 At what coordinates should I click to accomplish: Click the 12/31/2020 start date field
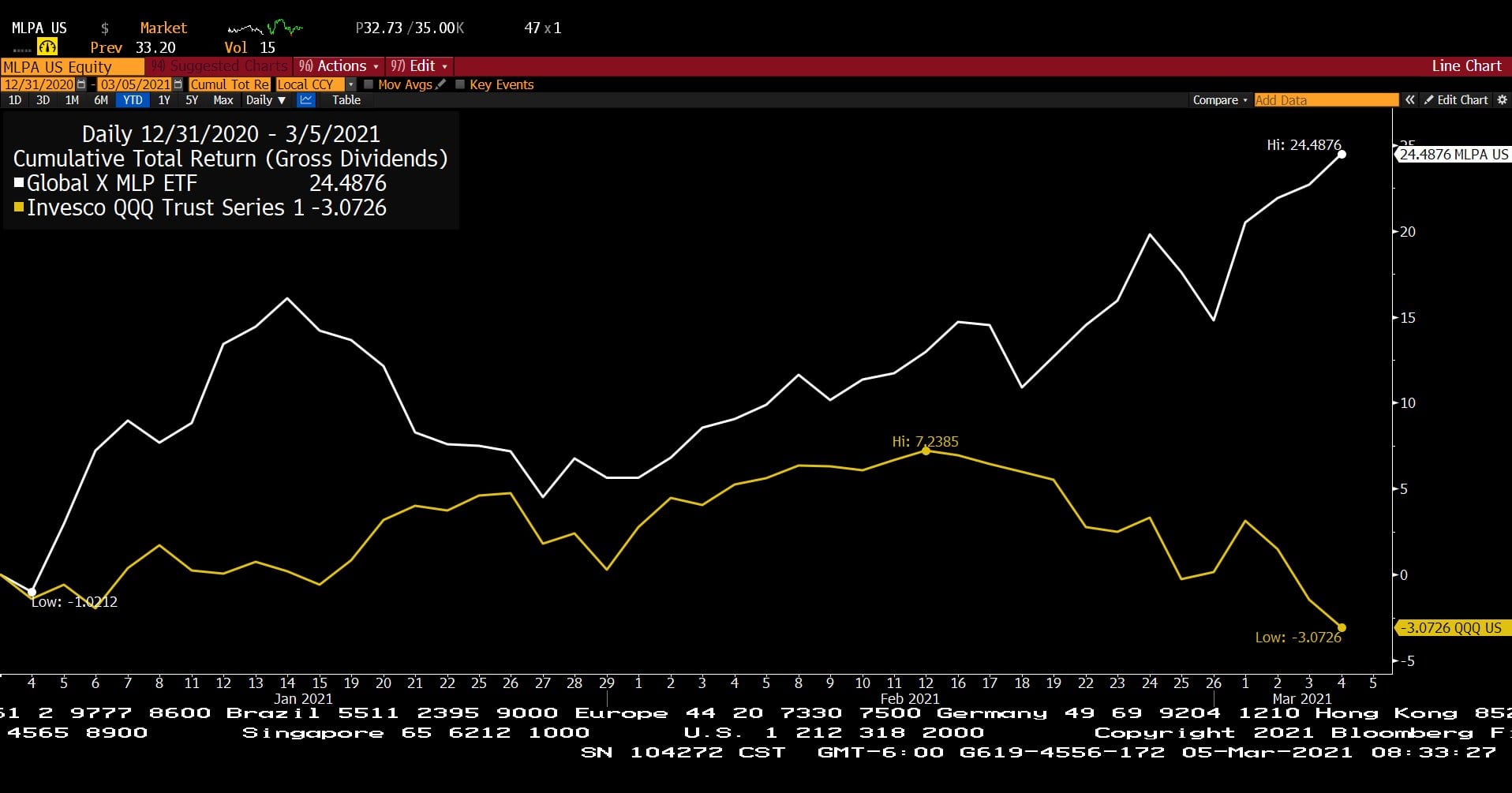pos(39,84)
